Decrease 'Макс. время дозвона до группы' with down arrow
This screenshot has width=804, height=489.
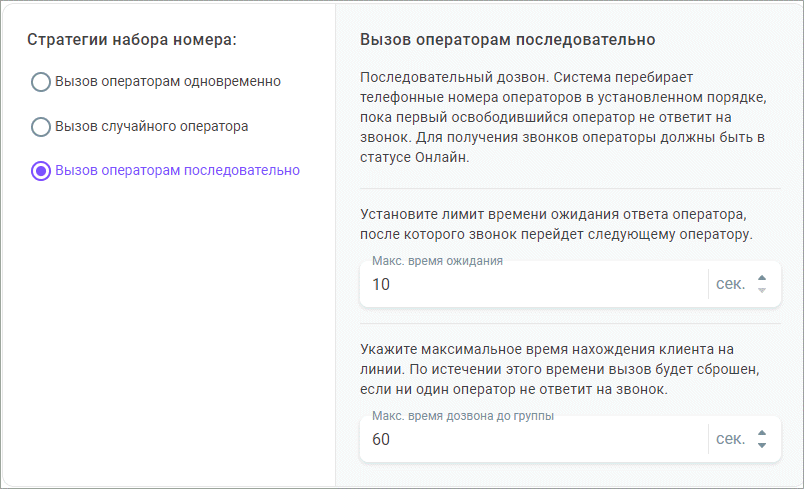pyautogui.click(x=762, y=445)
